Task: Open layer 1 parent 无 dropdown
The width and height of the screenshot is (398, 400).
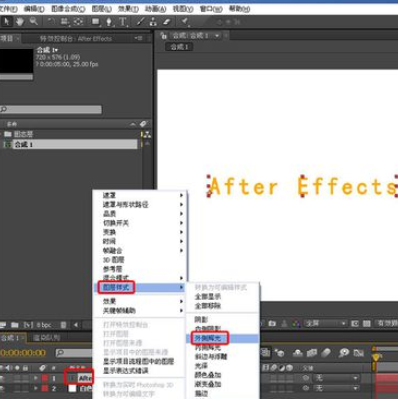Action: pyautogui.click(x=336, y=378)
